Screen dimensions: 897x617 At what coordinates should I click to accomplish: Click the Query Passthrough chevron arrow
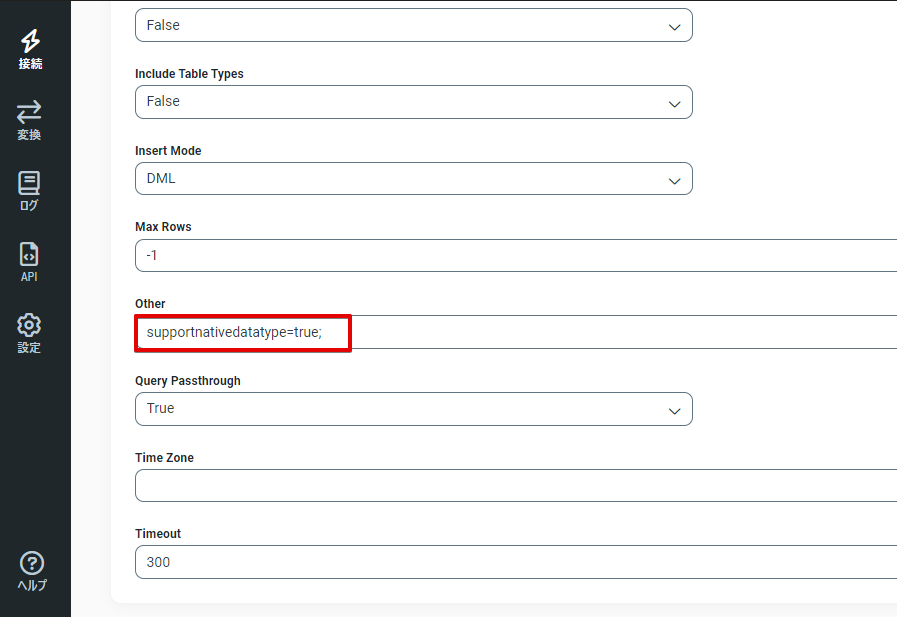point(674,410)
